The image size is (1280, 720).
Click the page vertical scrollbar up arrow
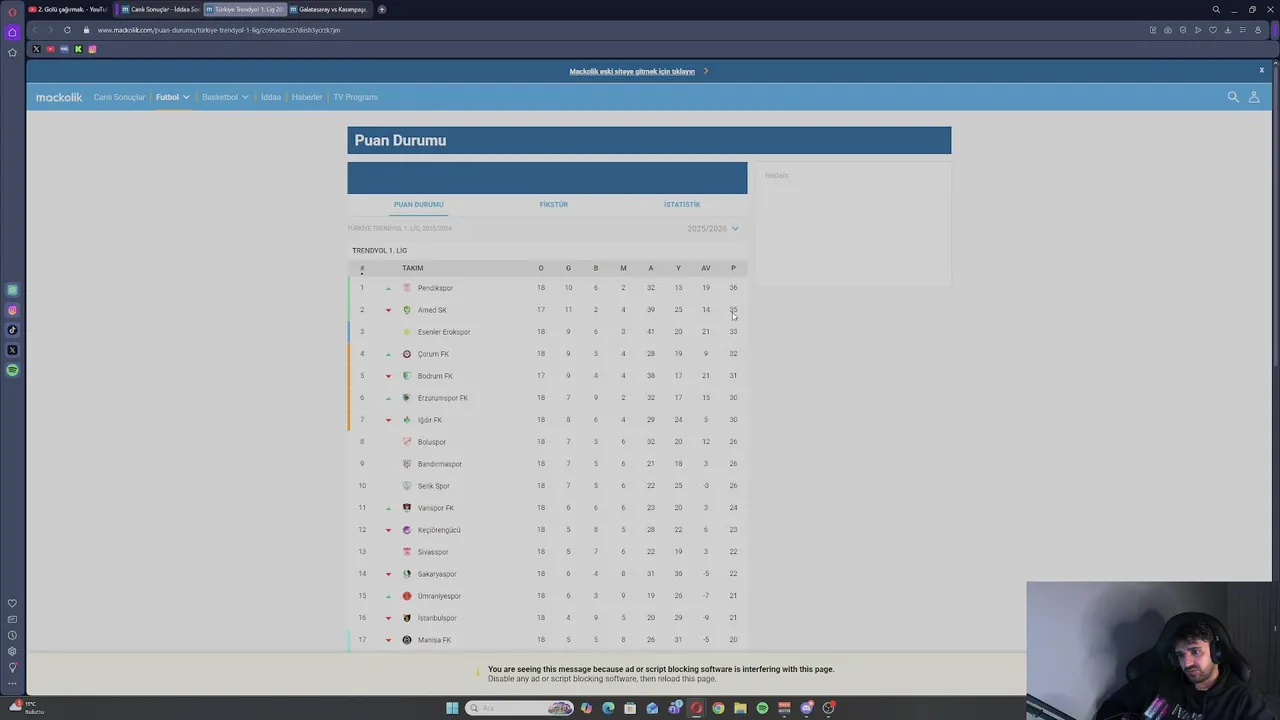tap(1274, 64)
